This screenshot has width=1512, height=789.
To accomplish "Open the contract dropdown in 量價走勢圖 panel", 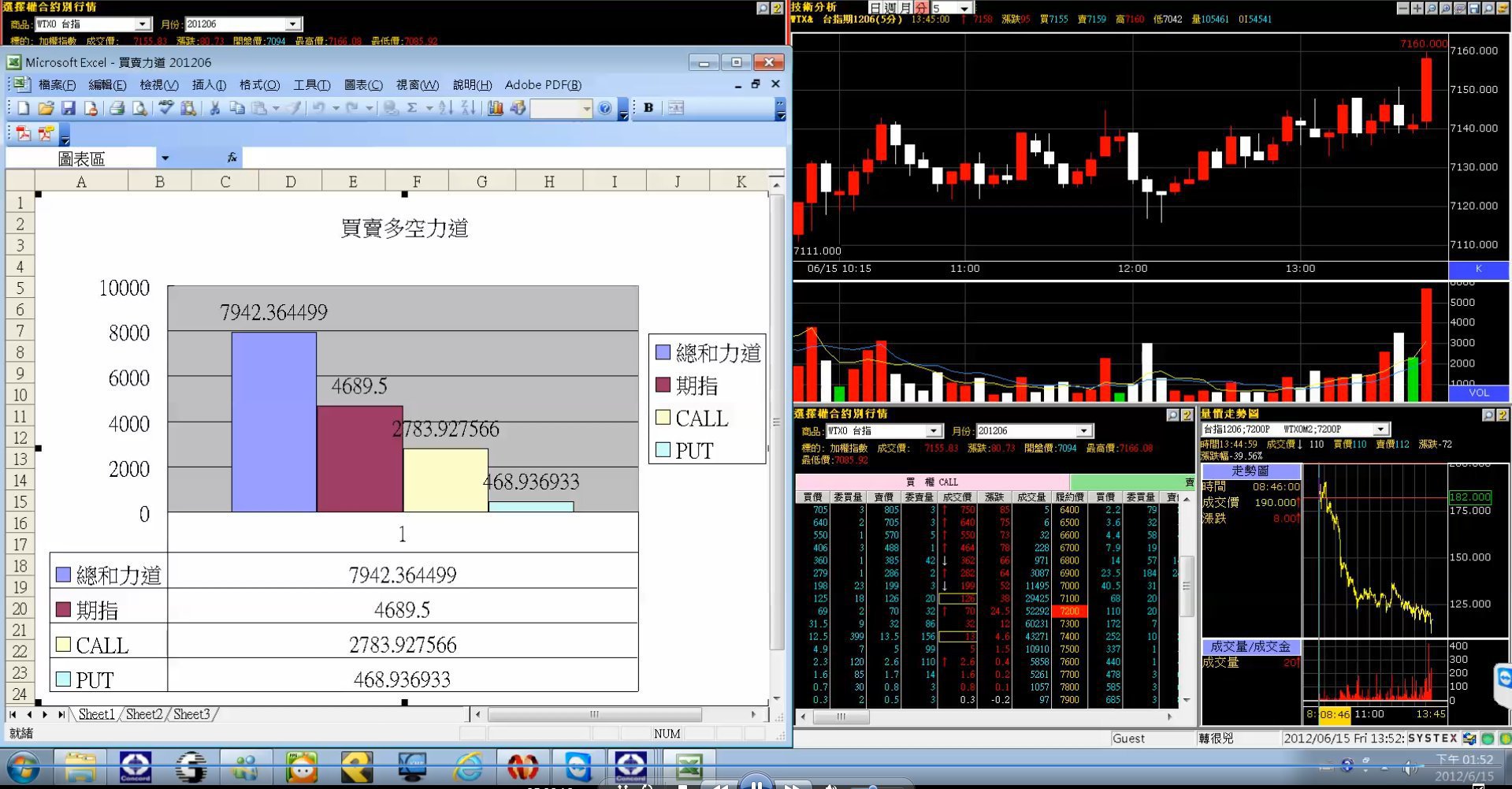I will (x=1380, y=429).
